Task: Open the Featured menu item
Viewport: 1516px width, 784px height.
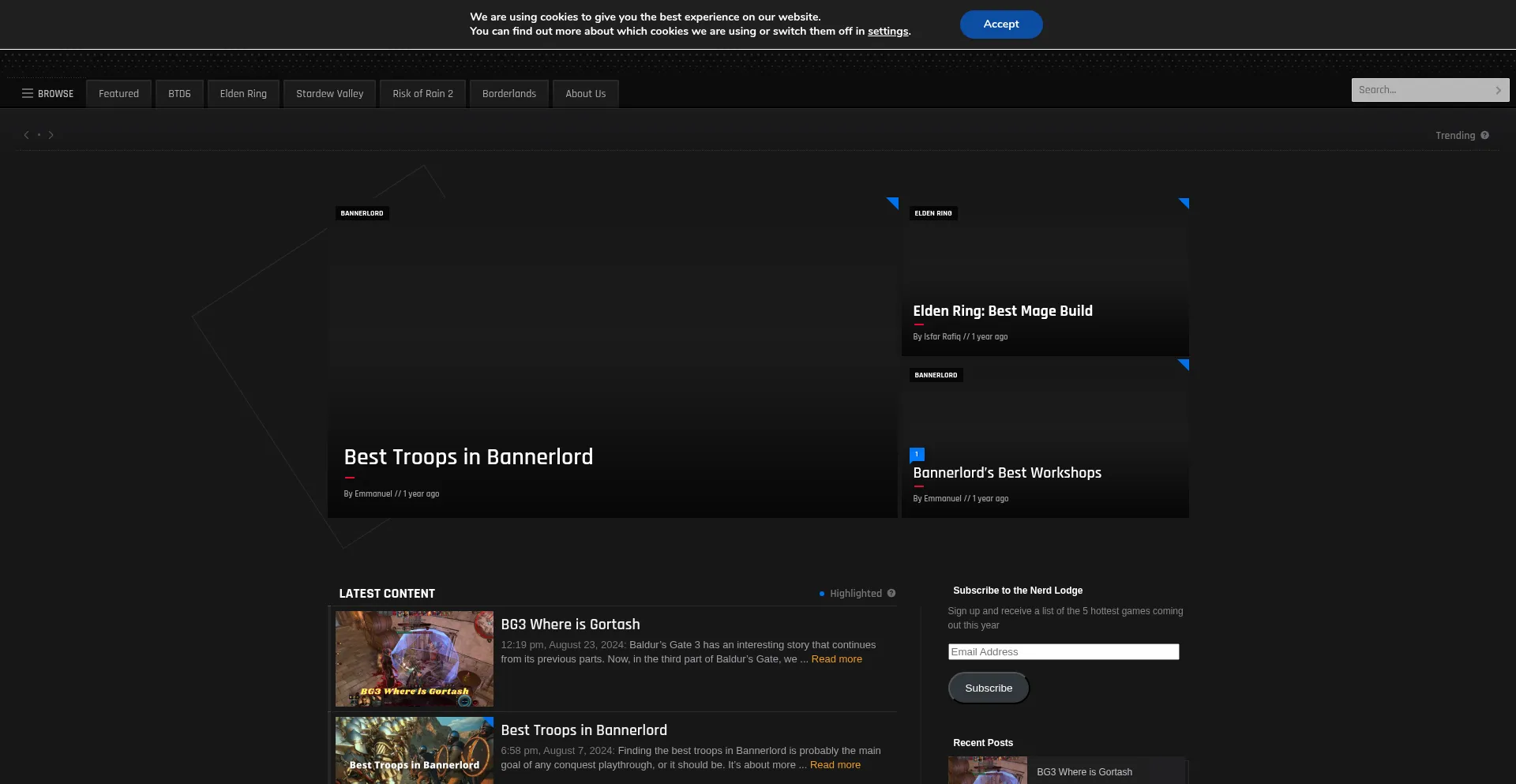Action: coord(118,93)
